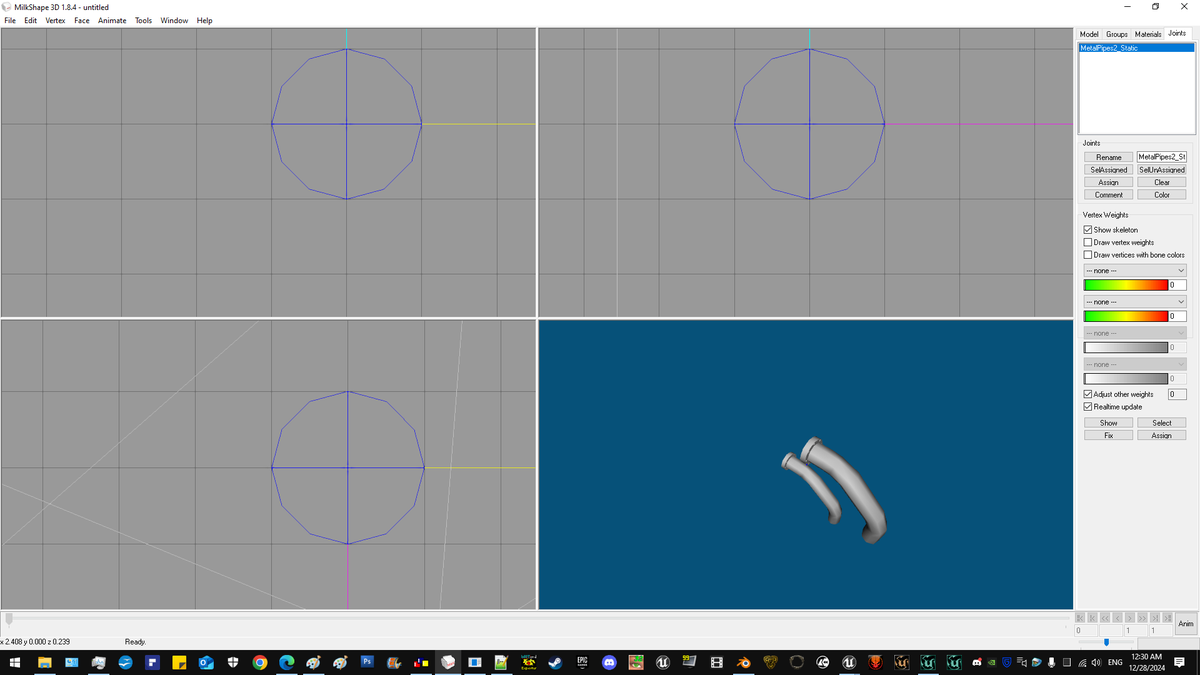Click the joint Color button
This screenshot has height=675, width=1200.
coord(1162,195)
